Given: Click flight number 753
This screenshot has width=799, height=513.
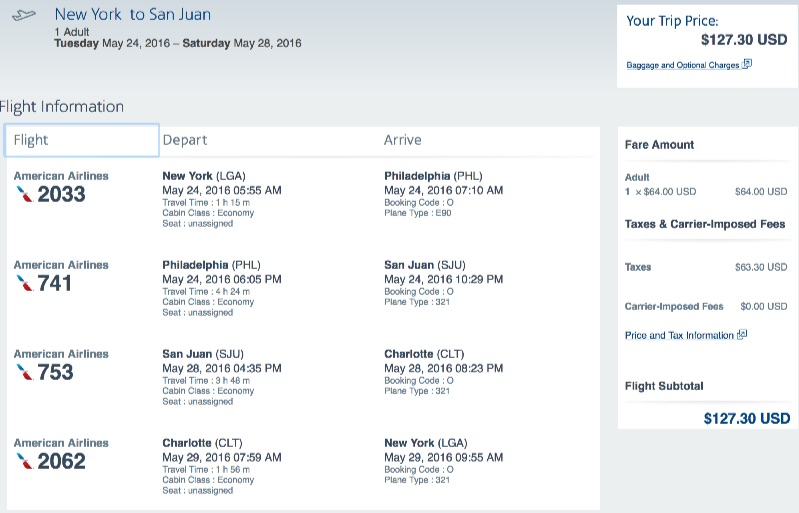Looking at the screenshot, I should click(55, 372).
